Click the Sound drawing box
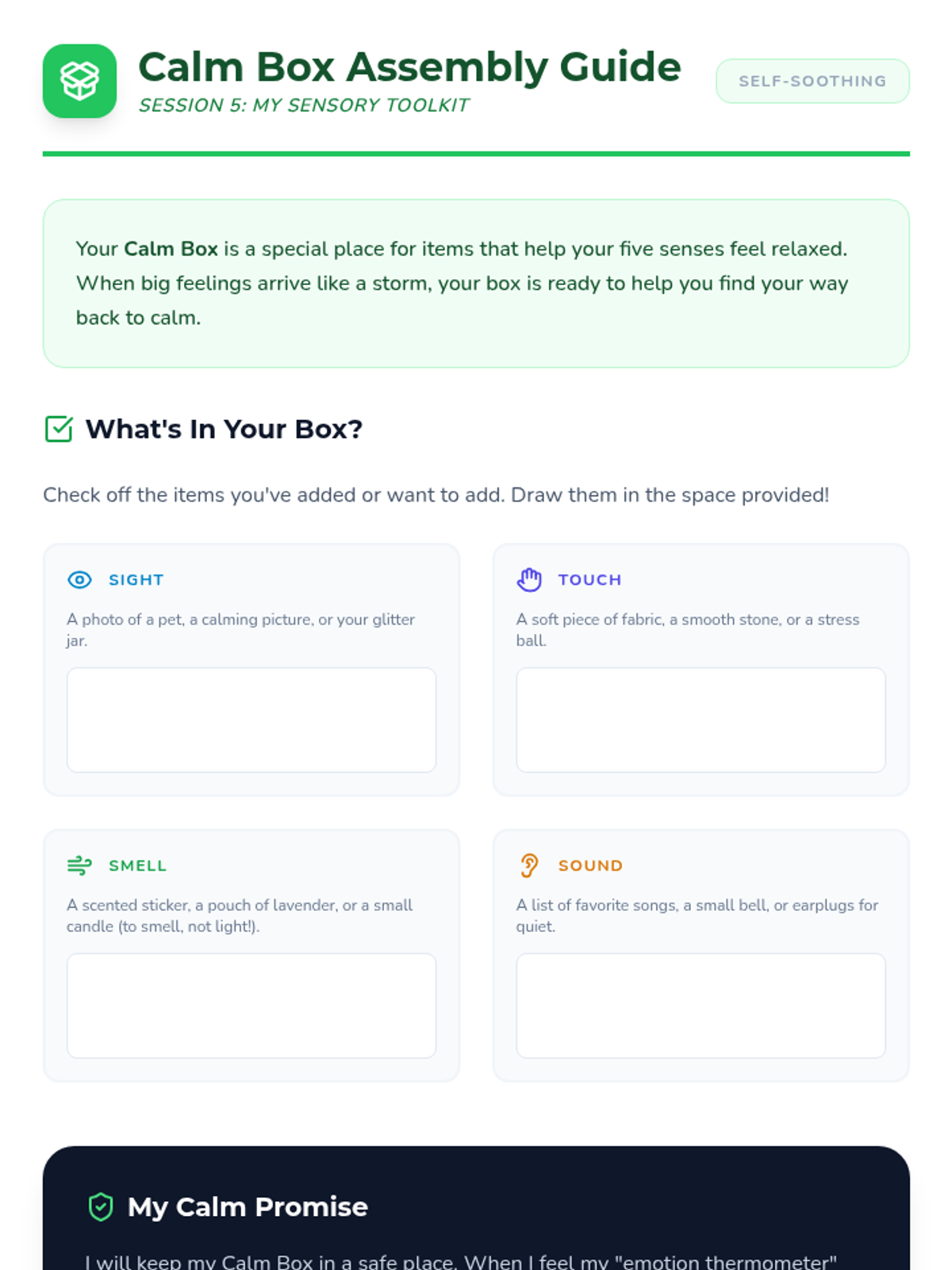Viewport: 952px width, 1270px height. tap(701, 1006)
